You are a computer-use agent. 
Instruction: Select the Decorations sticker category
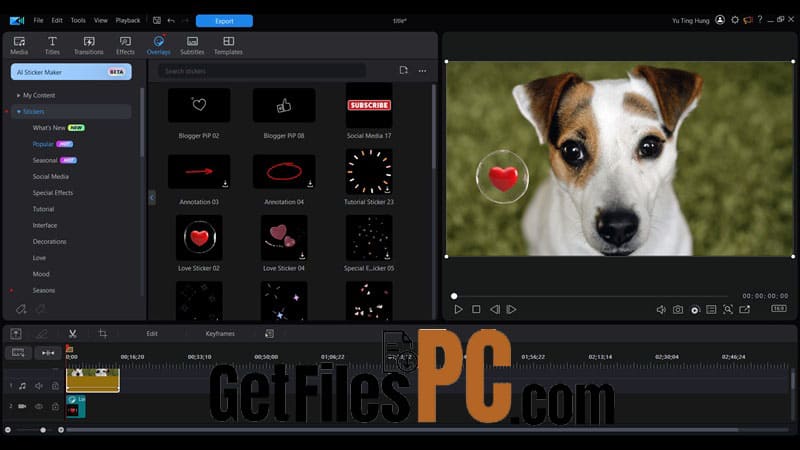[x=49, y=242]
